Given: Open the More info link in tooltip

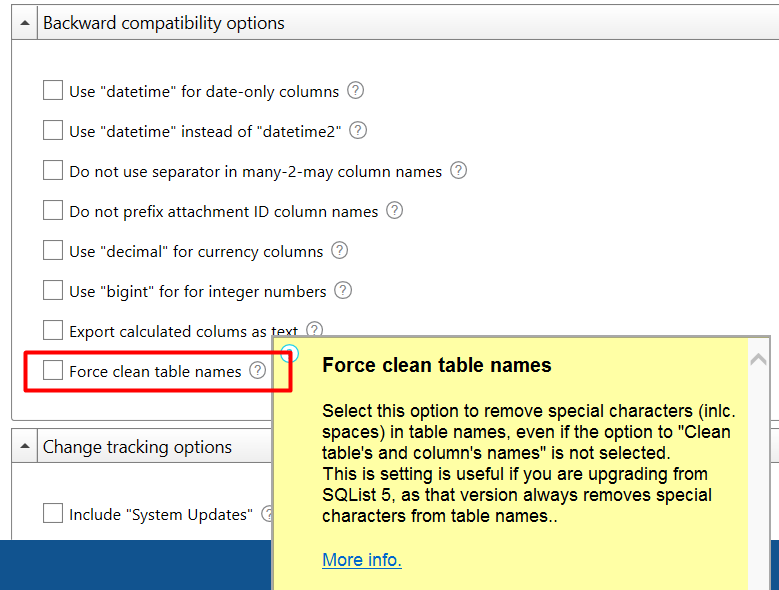Looking at the screenshot, I should coord(362,560).
